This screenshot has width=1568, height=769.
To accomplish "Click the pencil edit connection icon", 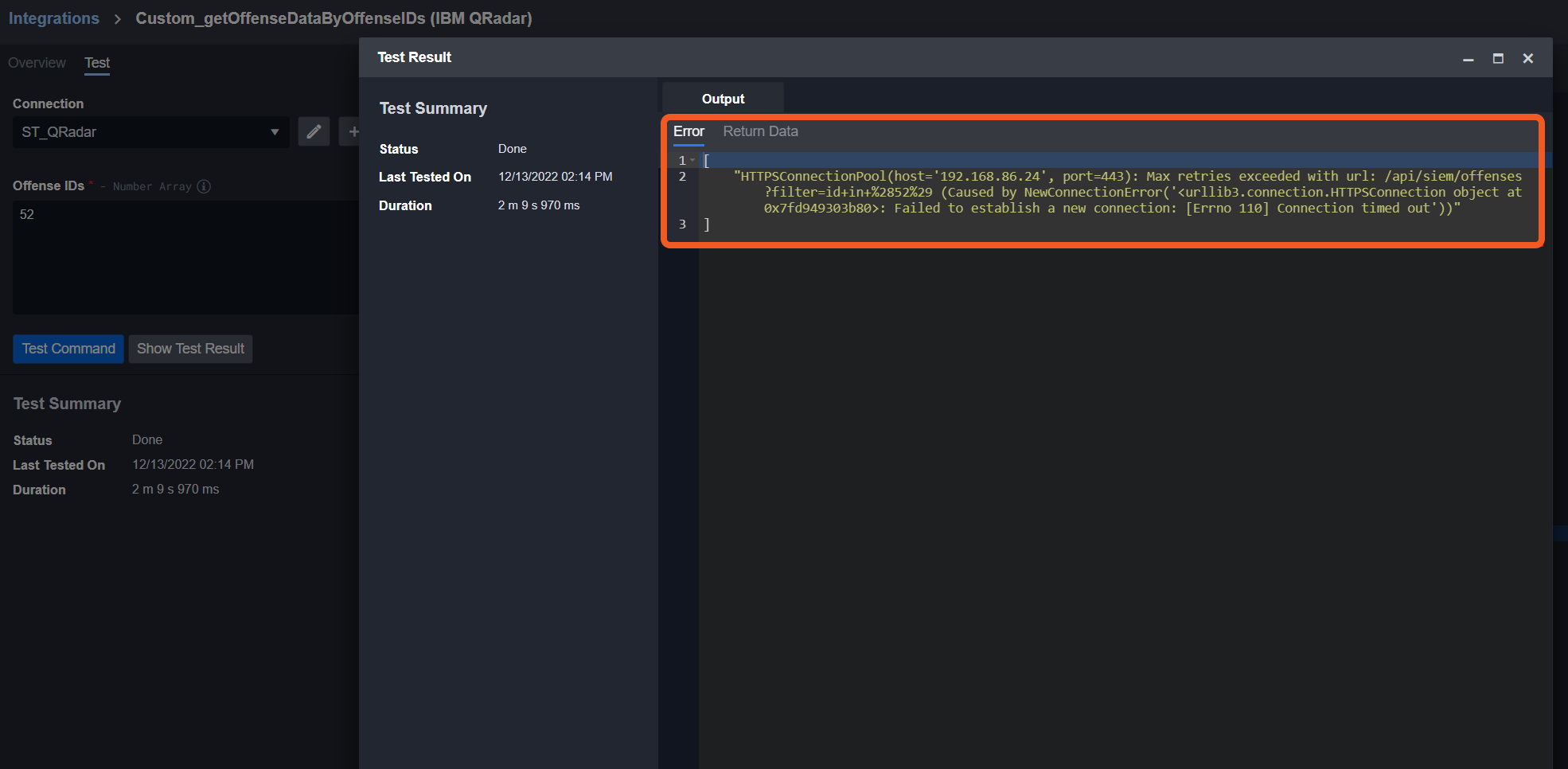I will point(314,131).
